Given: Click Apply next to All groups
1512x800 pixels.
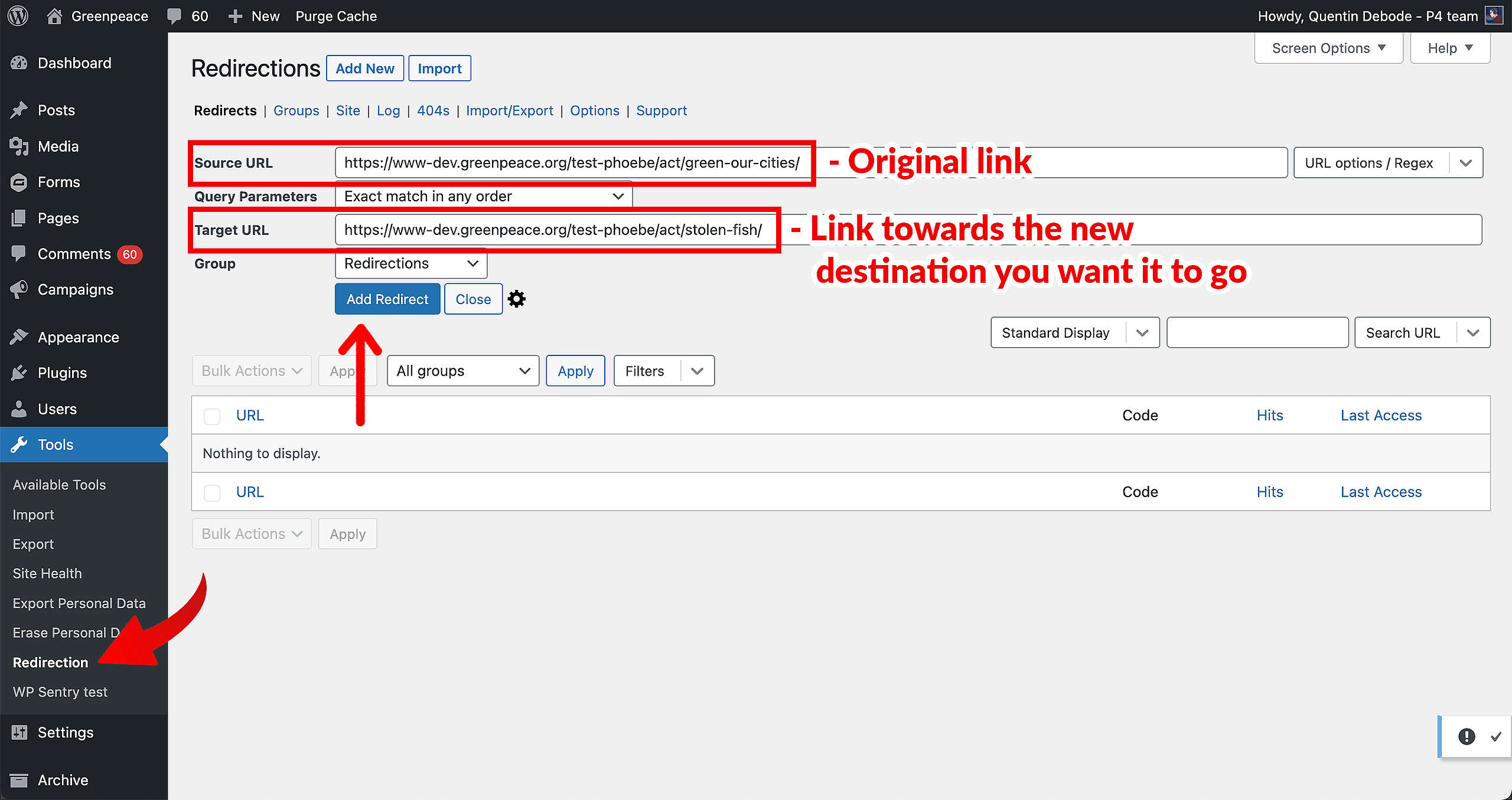Looking at the screenshot, I should 575,371.
